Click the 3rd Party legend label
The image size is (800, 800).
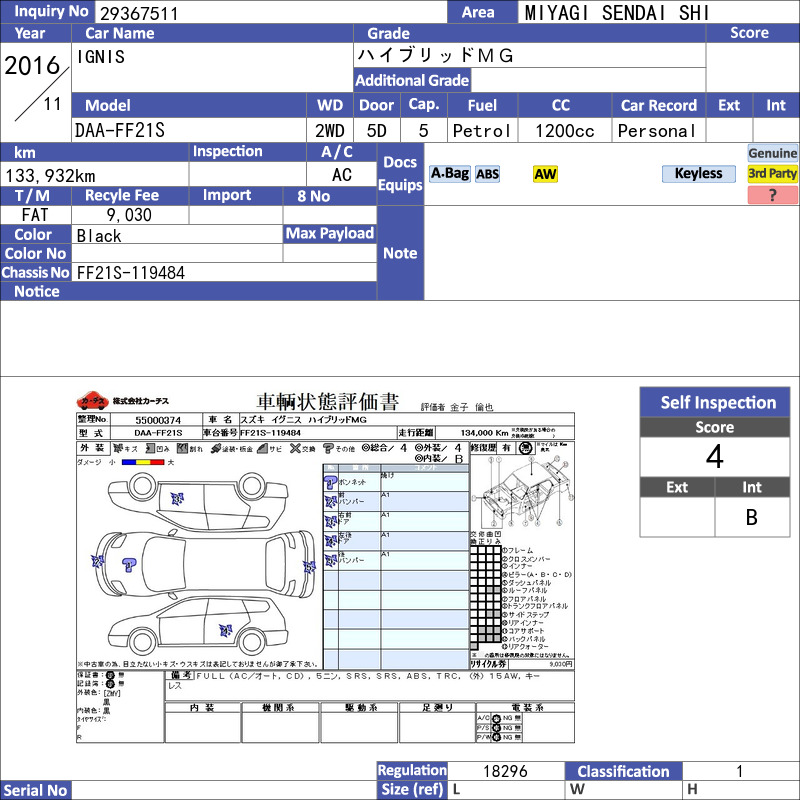click(772, 174)
